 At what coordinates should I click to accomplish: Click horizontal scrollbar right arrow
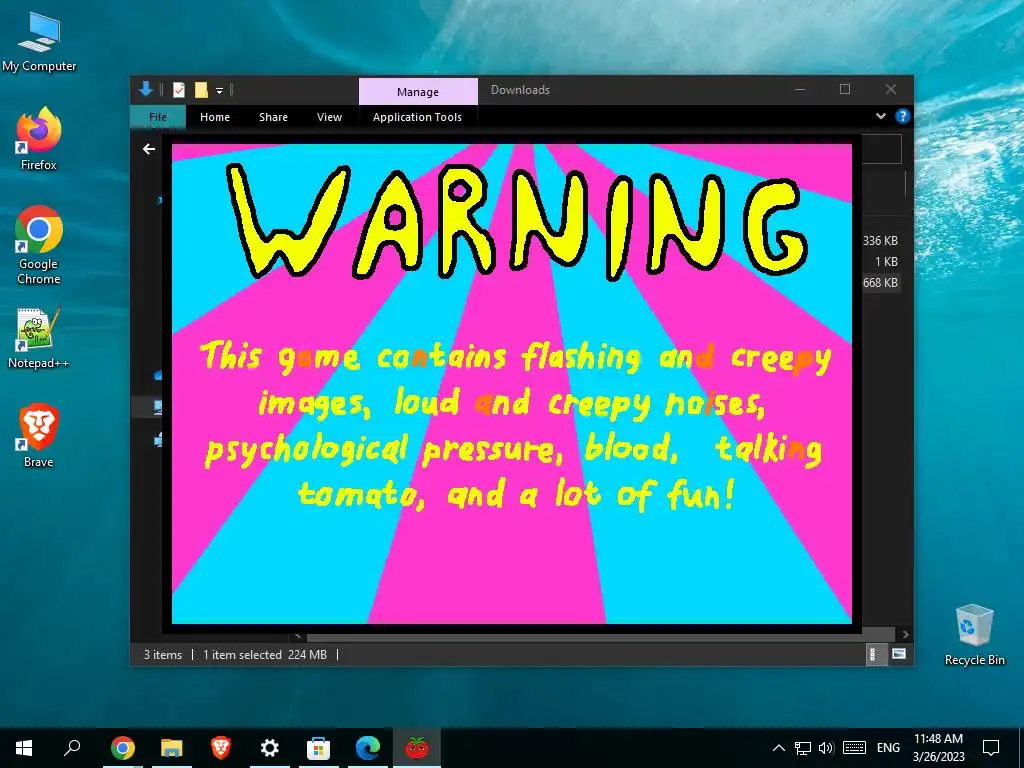pos(904,634)
